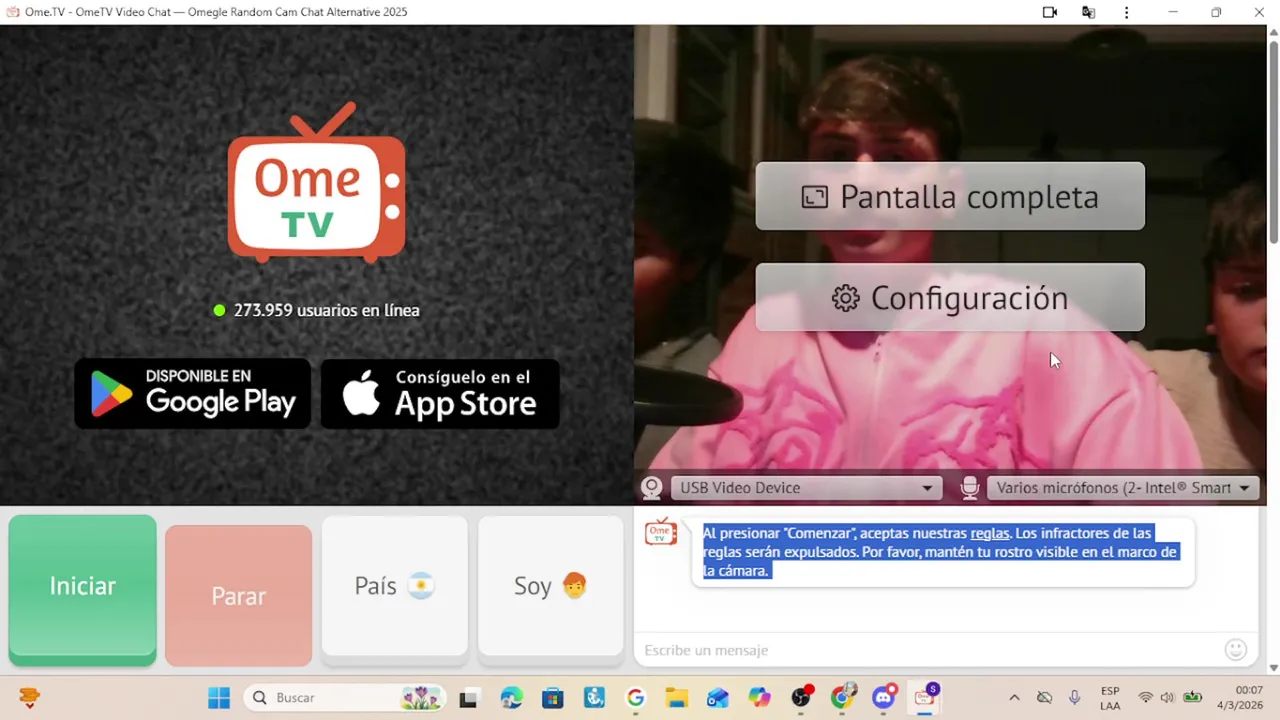The height and width of the screenshot is (720, 1280).
Task: Choose country via País button
Action: 394,586
